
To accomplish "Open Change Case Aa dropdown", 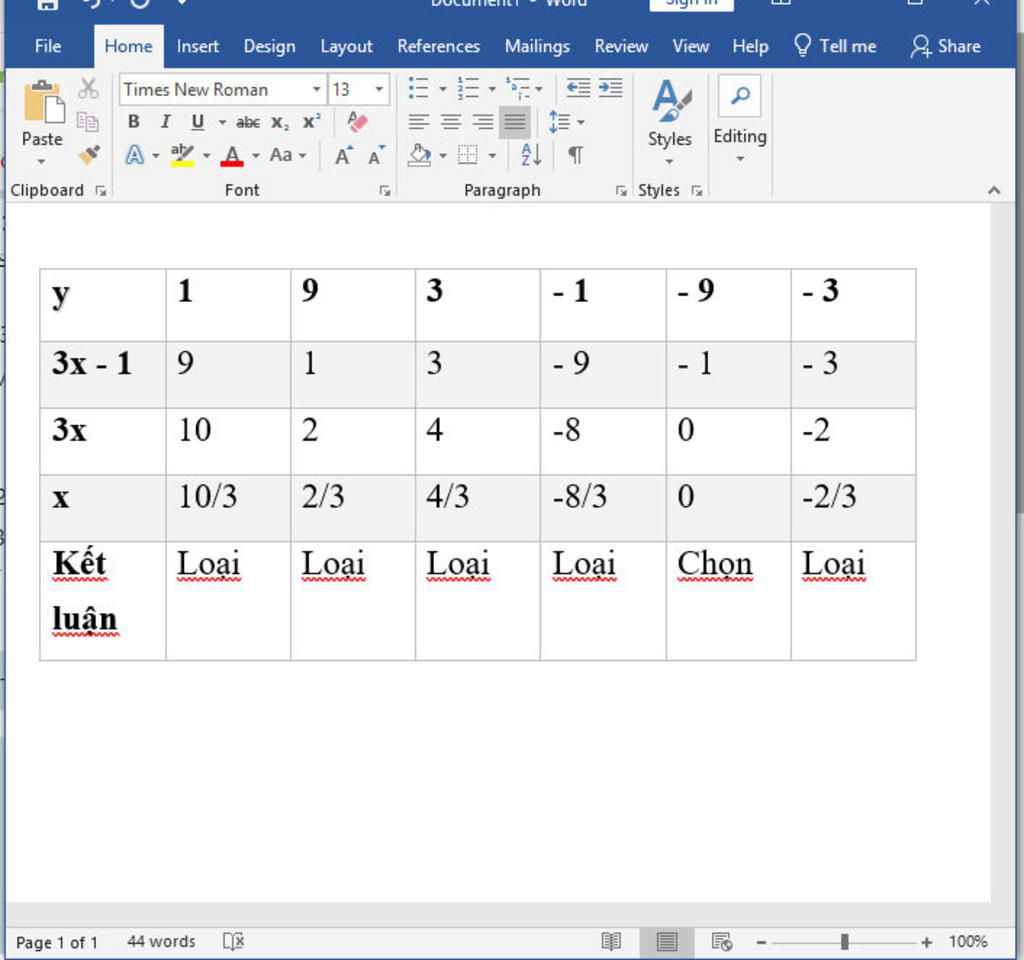I will [288, 155].
